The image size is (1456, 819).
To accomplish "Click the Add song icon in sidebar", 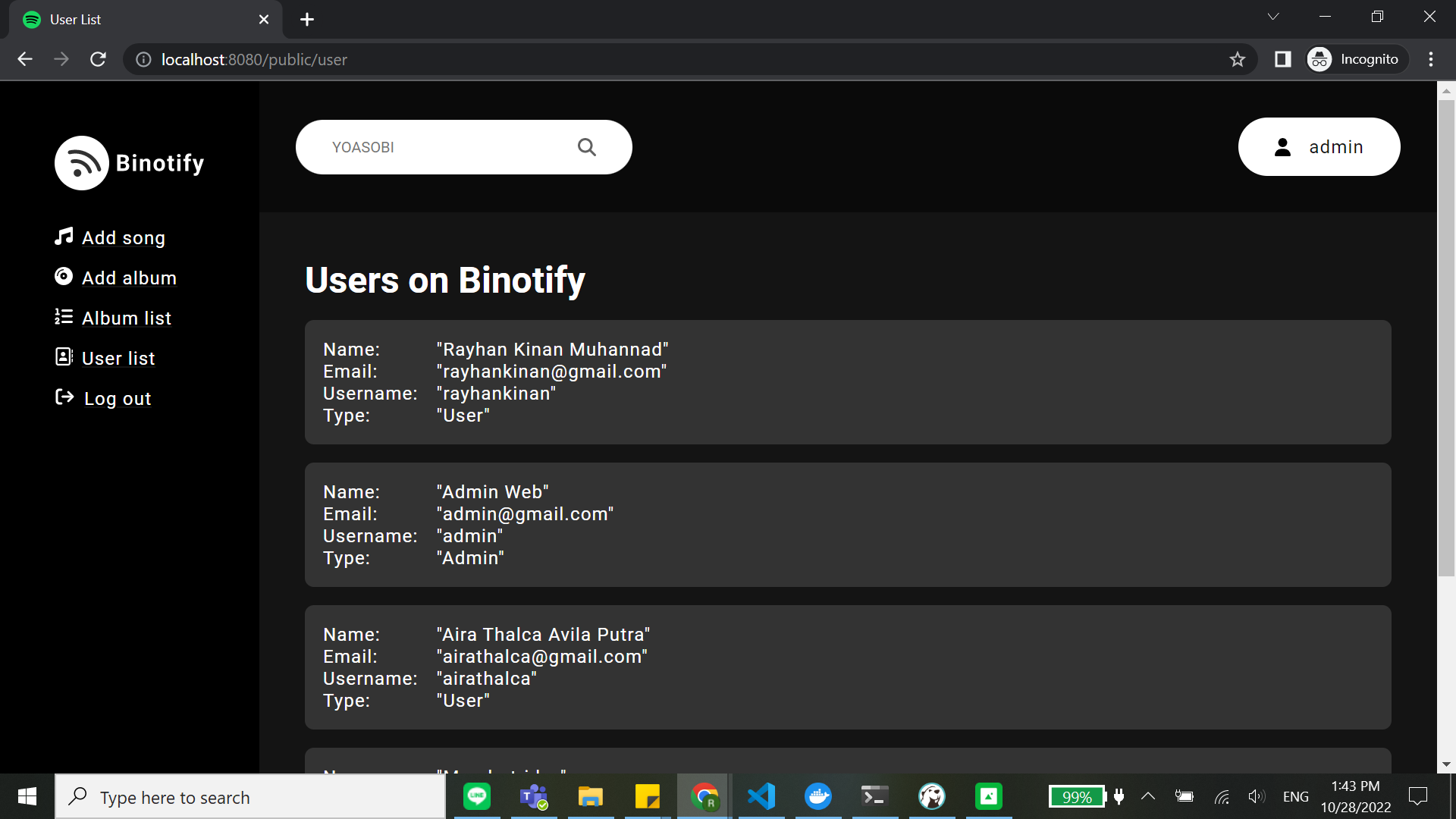I will click(x=65, y=237).
